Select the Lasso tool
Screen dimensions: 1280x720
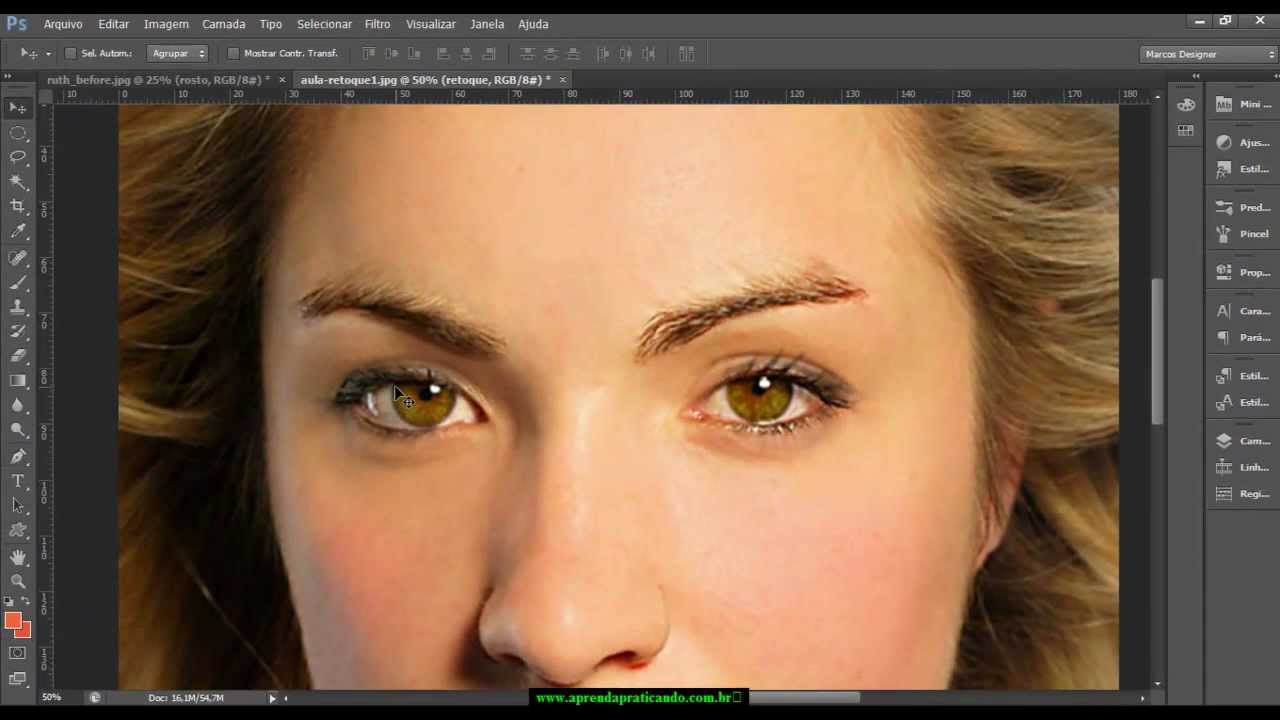click(x=18, y=157)
